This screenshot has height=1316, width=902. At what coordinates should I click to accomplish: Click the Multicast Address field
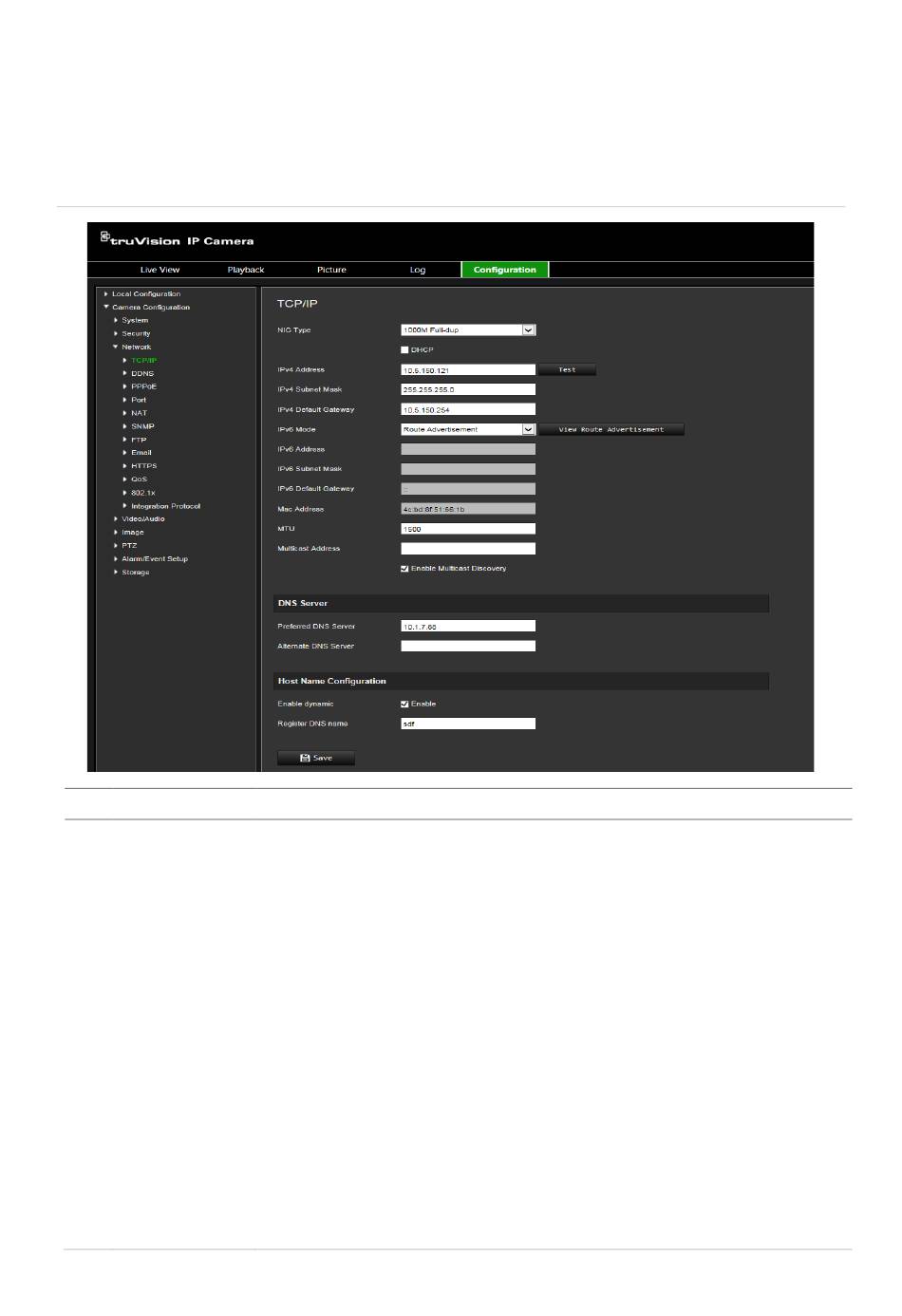pyautogui.click(x=468, y=549)
